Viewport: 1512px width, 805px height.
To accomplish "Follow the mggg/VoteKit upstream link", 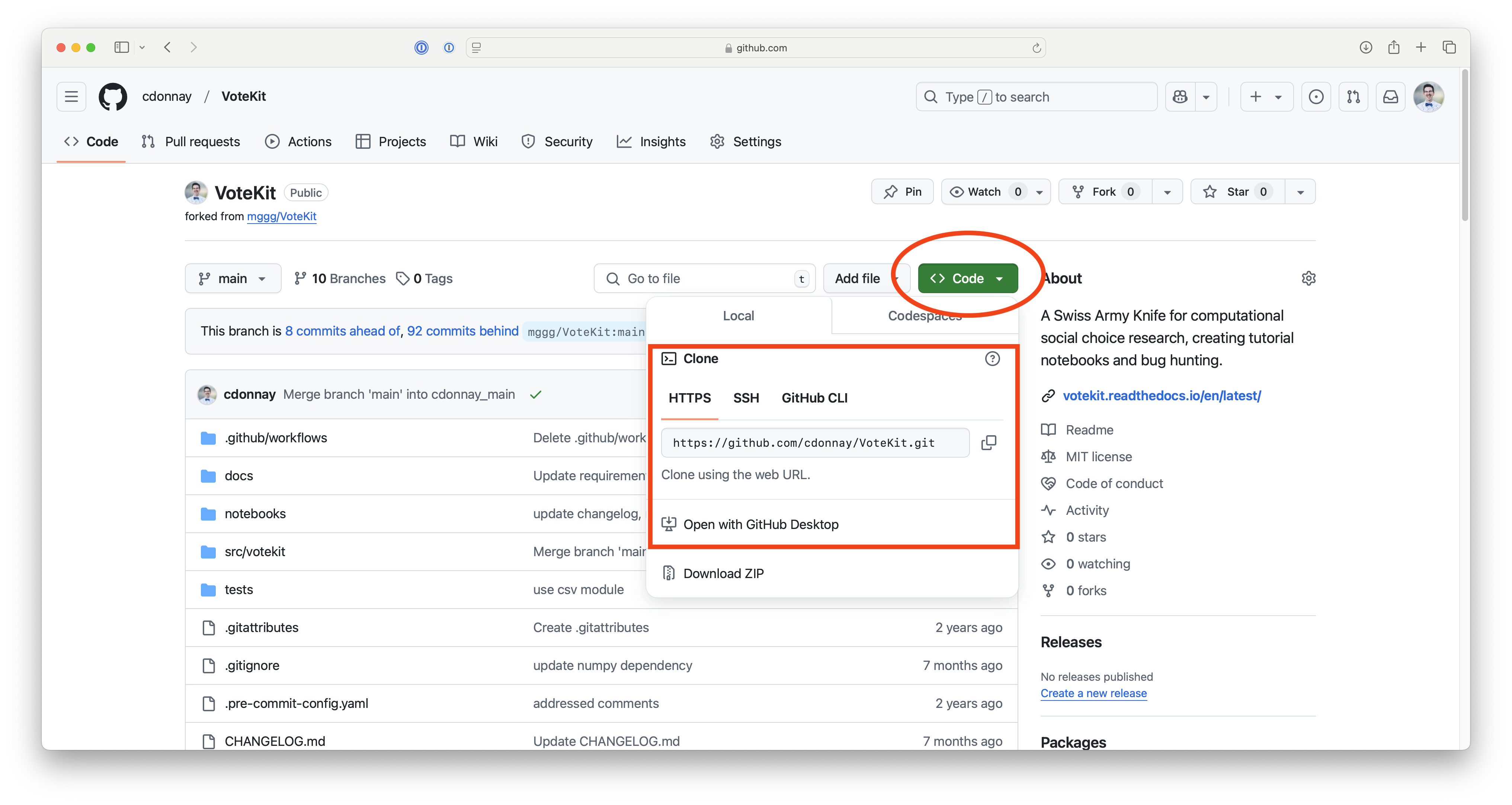I will click(x=282, y=217).
